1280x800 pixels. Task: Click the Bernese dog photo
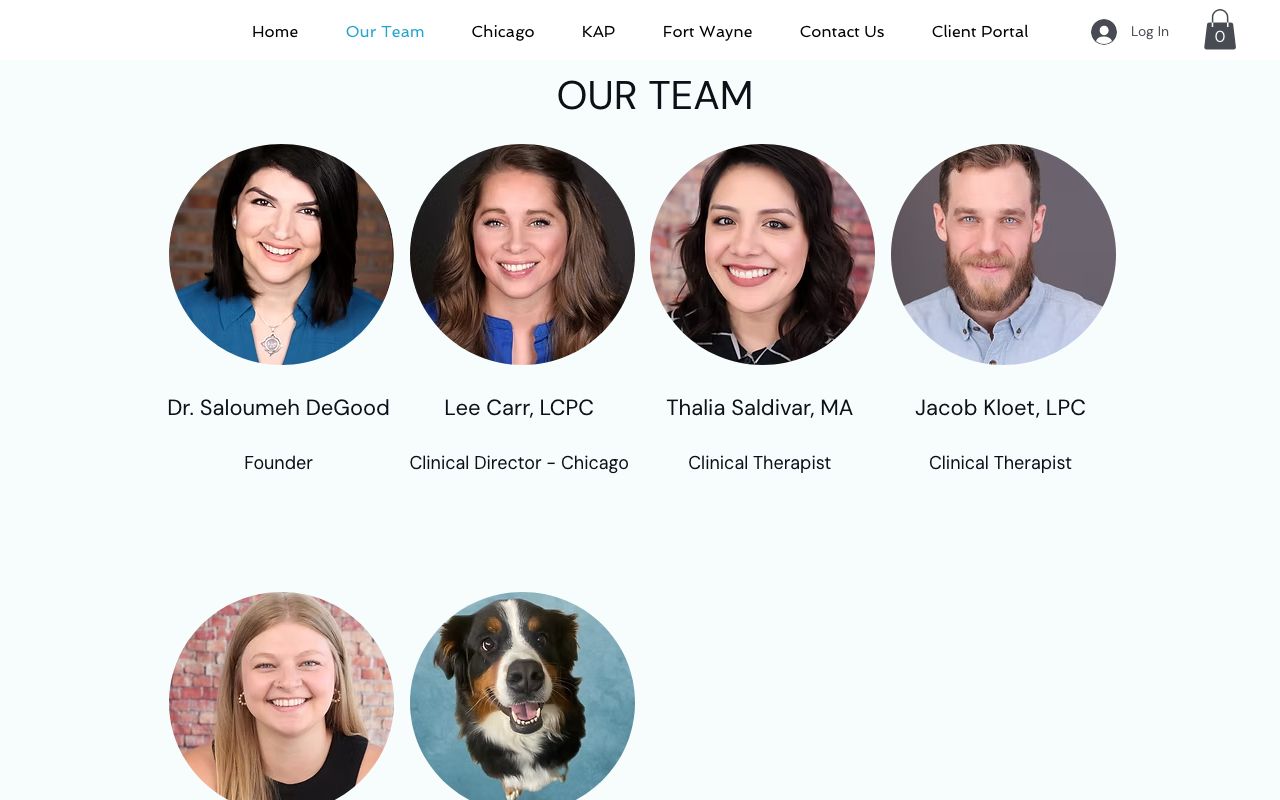[x=522, y=696]
